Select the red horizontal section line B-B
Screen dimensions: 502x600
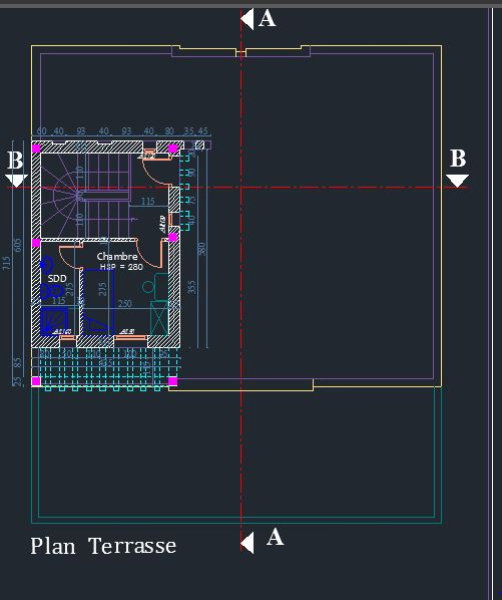(237, 188)
